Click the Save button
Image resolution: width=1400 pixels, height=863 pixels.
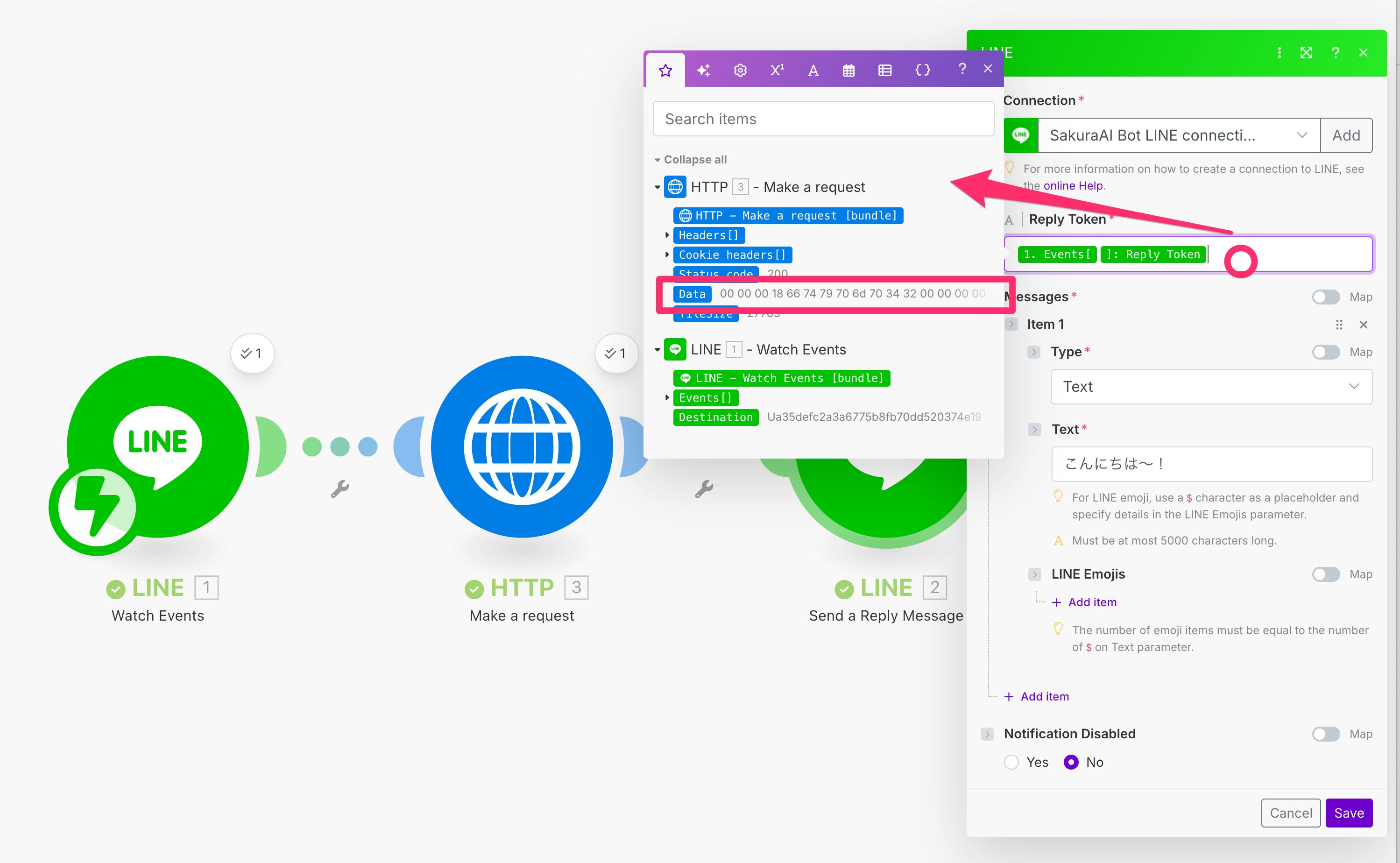(1348, 813)
